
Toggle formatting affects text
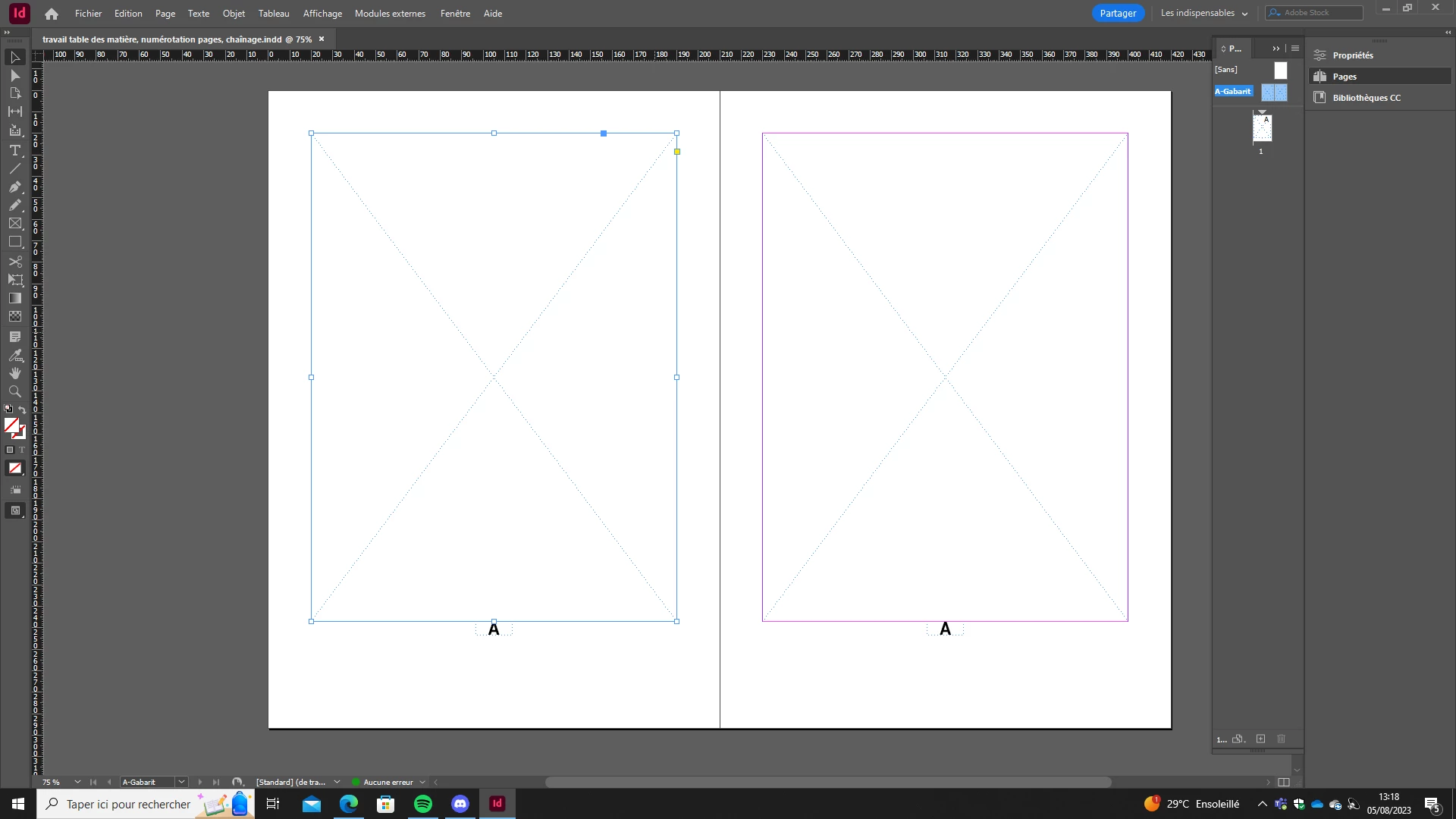[22, 450]
